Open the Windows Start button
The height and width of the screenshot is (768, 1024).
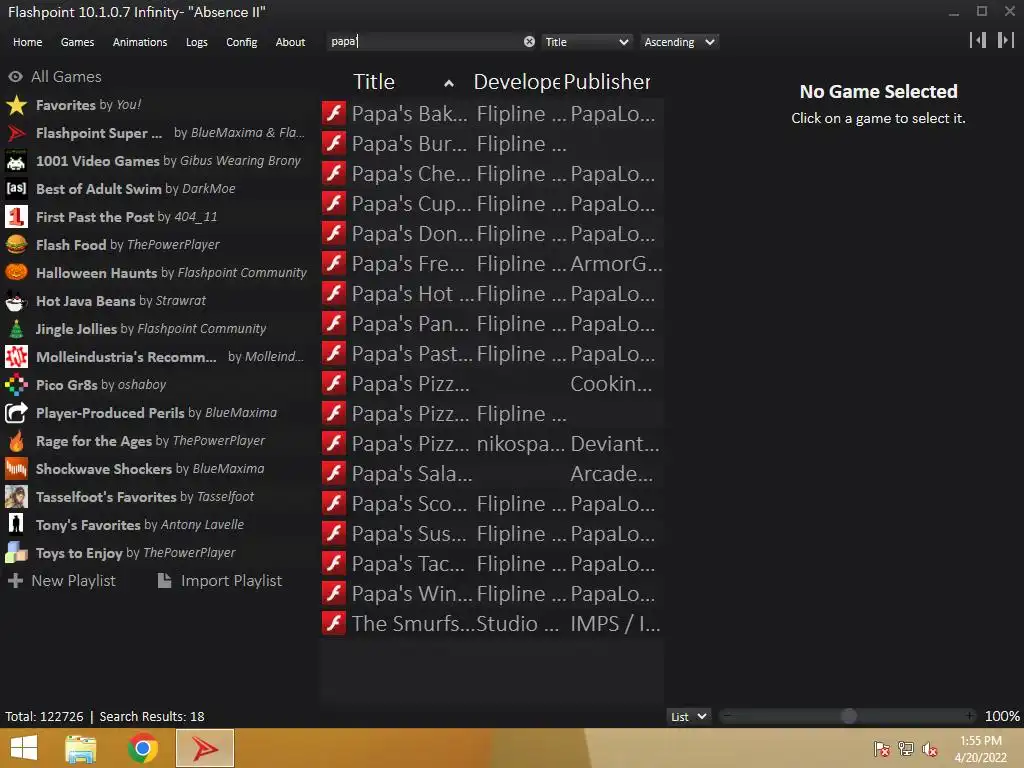[24, 748]
